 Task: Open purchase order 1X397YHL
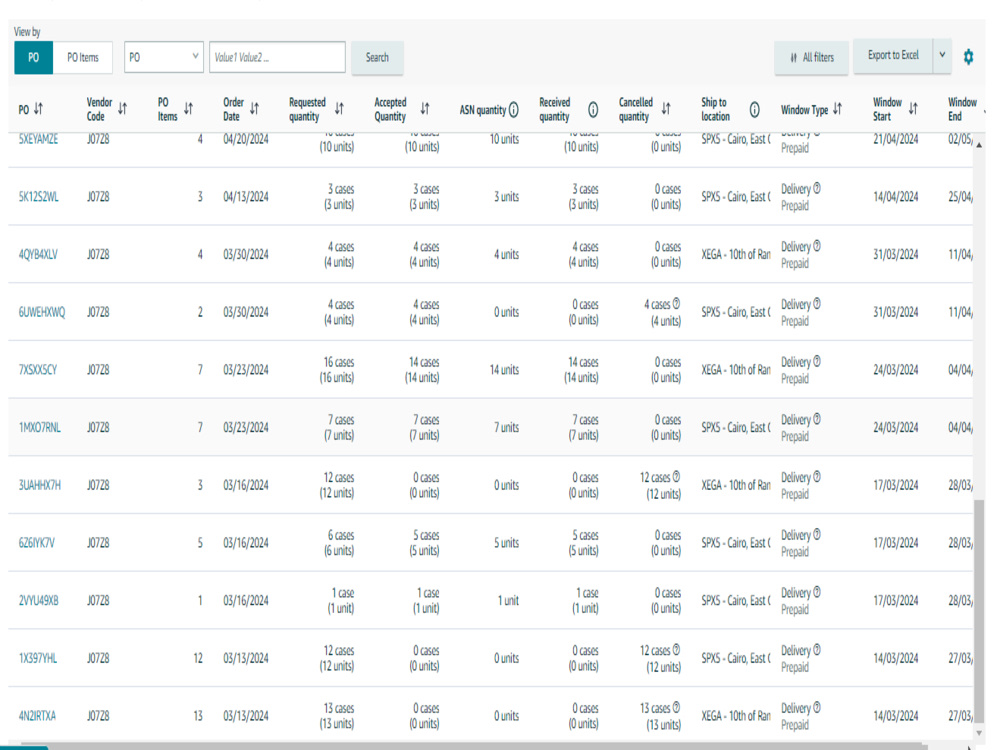(38, 658)
